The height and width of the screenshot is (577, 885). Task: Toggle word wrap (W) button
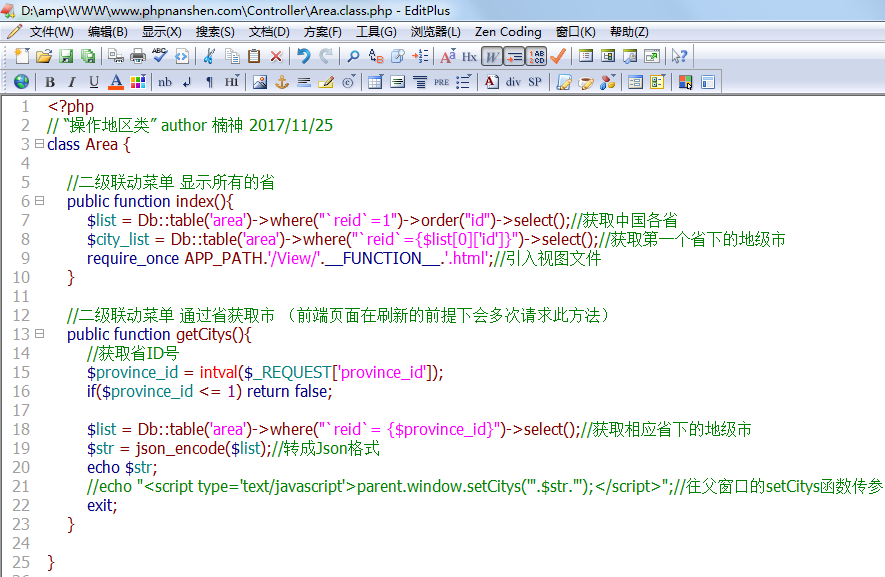[x=492, y=56]
